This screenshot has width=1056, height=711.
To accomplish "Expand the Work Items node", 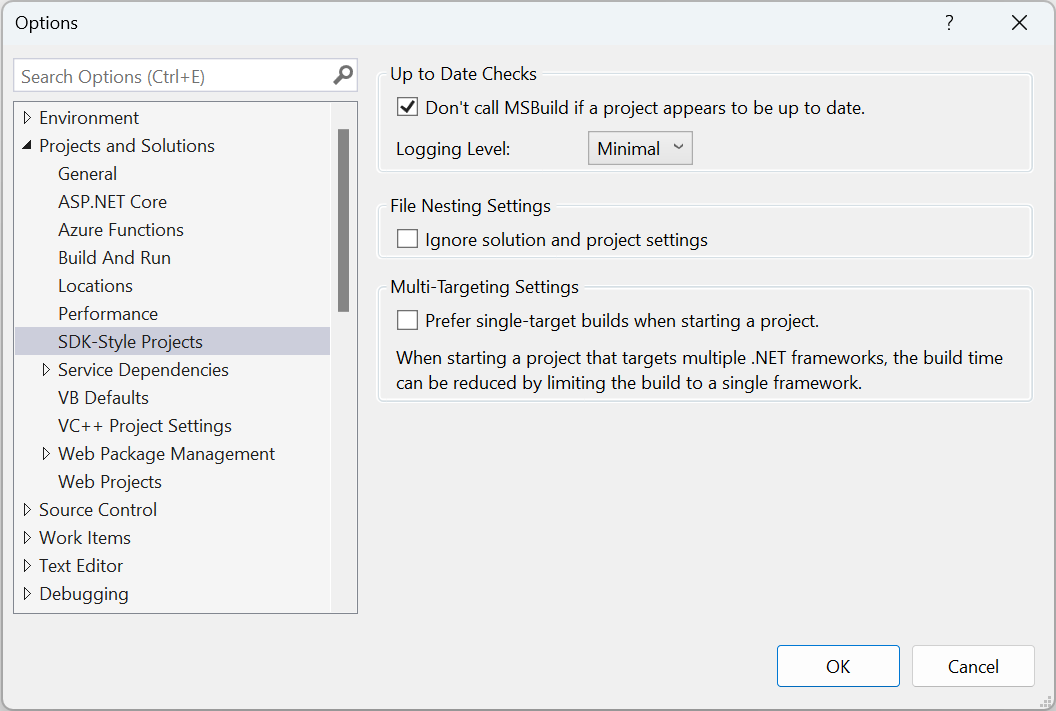I will 27,537.
